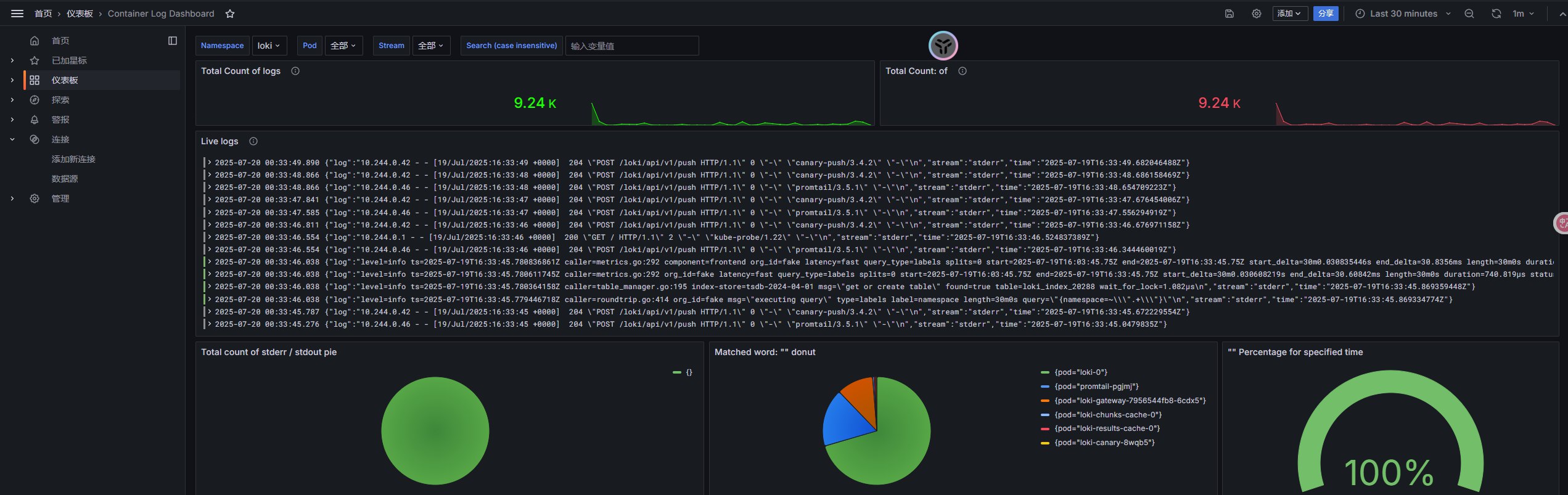The width and height of the screenshot is (1568, 495).
Task: Open dashboard settings gear in top toolbar
Action: [1256, 14]
